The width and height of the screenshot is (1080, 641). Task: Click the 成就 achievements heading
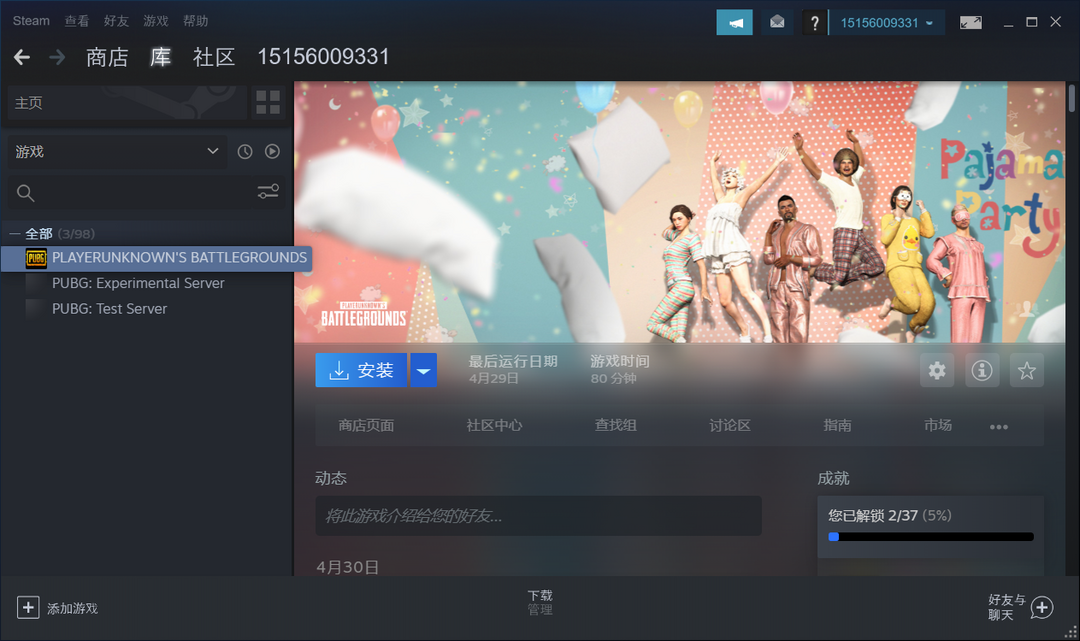coord(833,479)
